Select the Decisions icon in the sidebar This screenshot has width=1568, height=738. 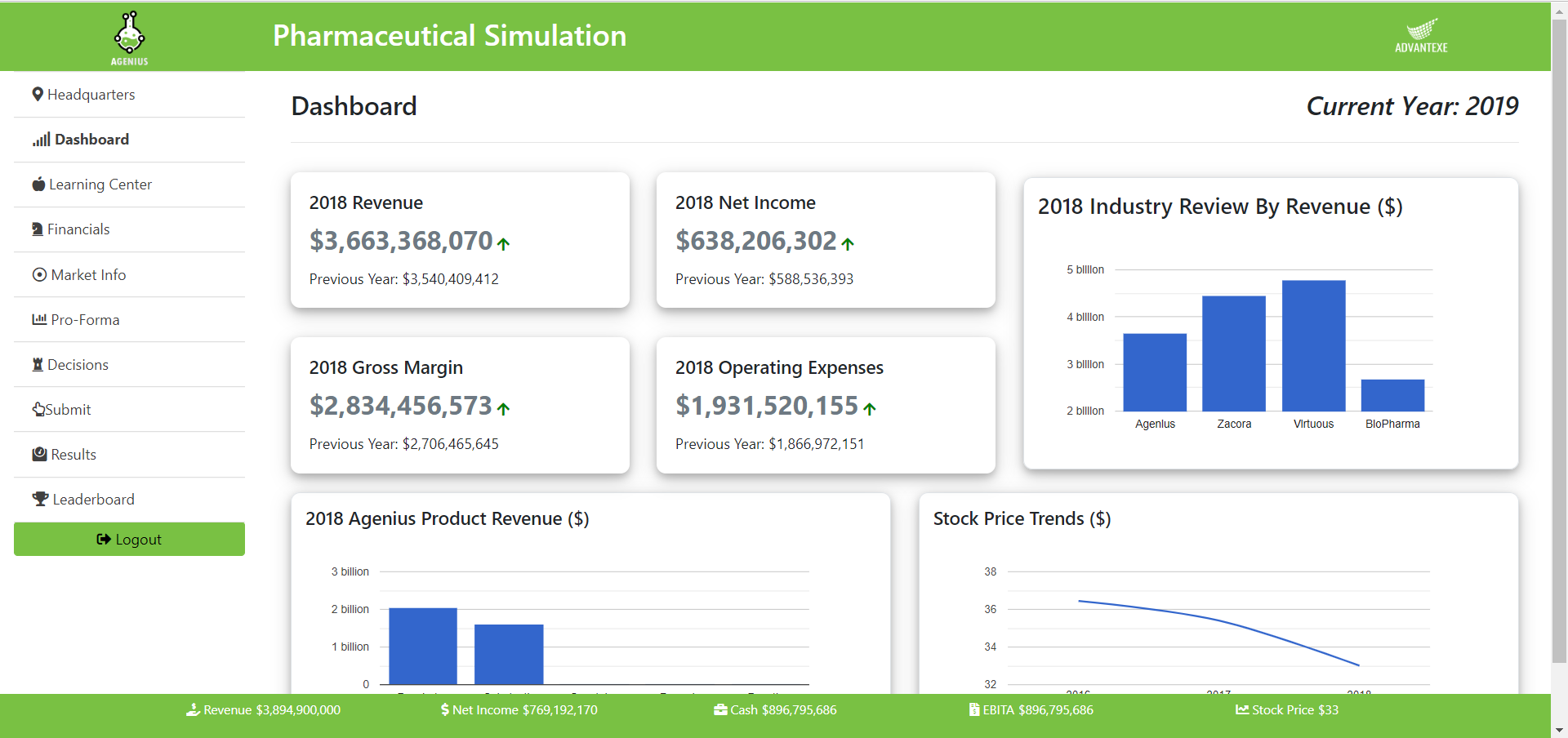(x=38, y=364)
